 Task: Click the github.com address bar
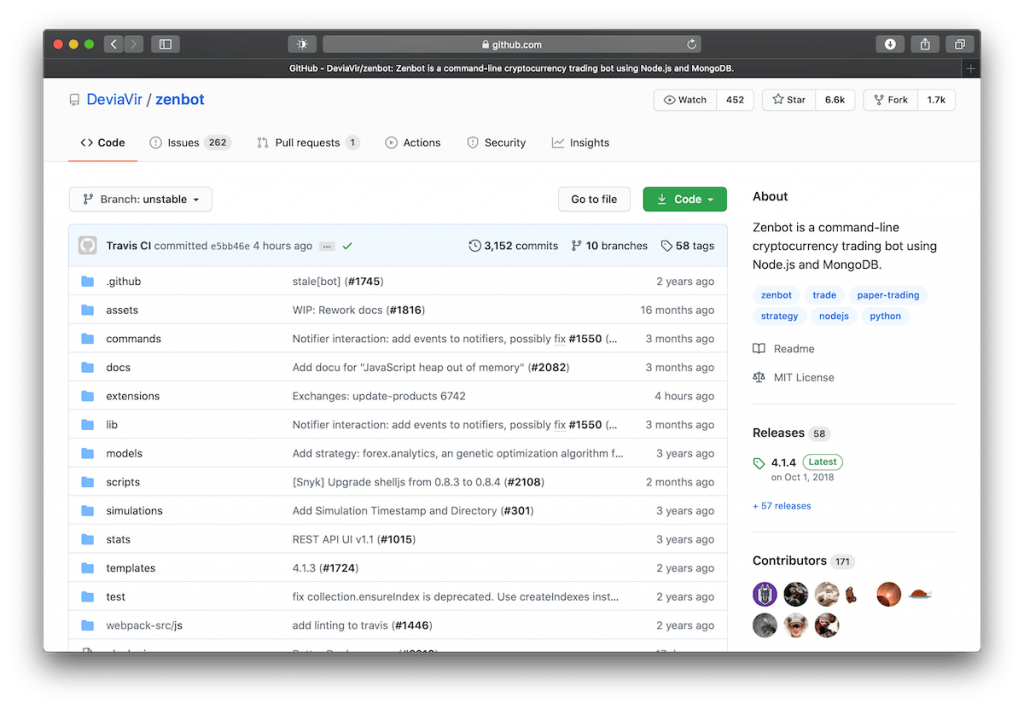(x=511, y=44)
